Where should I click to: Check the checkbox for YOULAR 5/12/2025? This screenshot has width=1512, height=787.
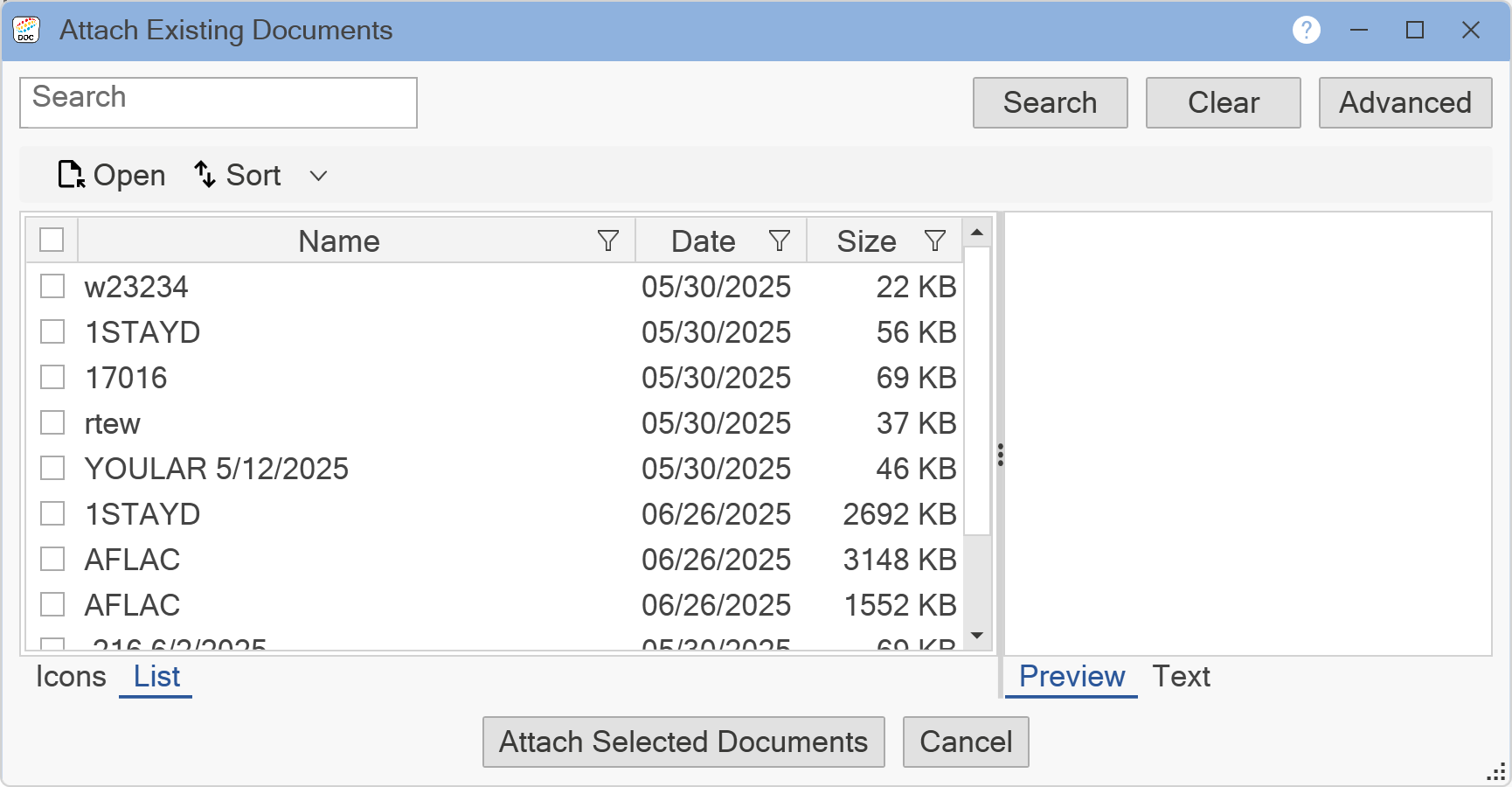[52, 468]
